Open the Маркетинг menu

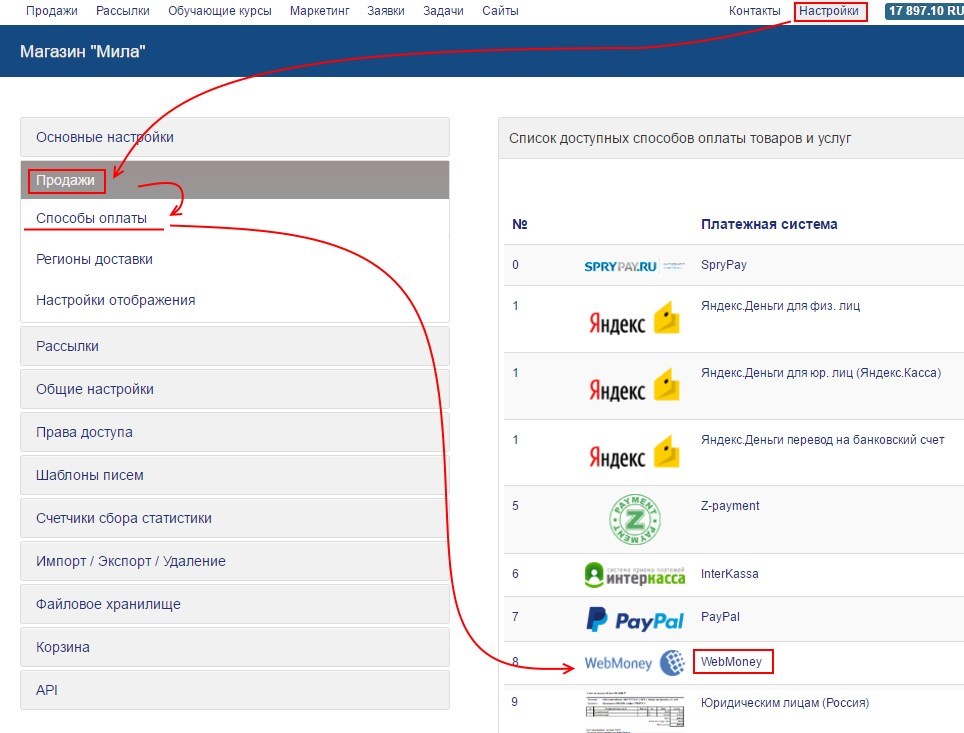pyautogui.click(x=320, y=11)
